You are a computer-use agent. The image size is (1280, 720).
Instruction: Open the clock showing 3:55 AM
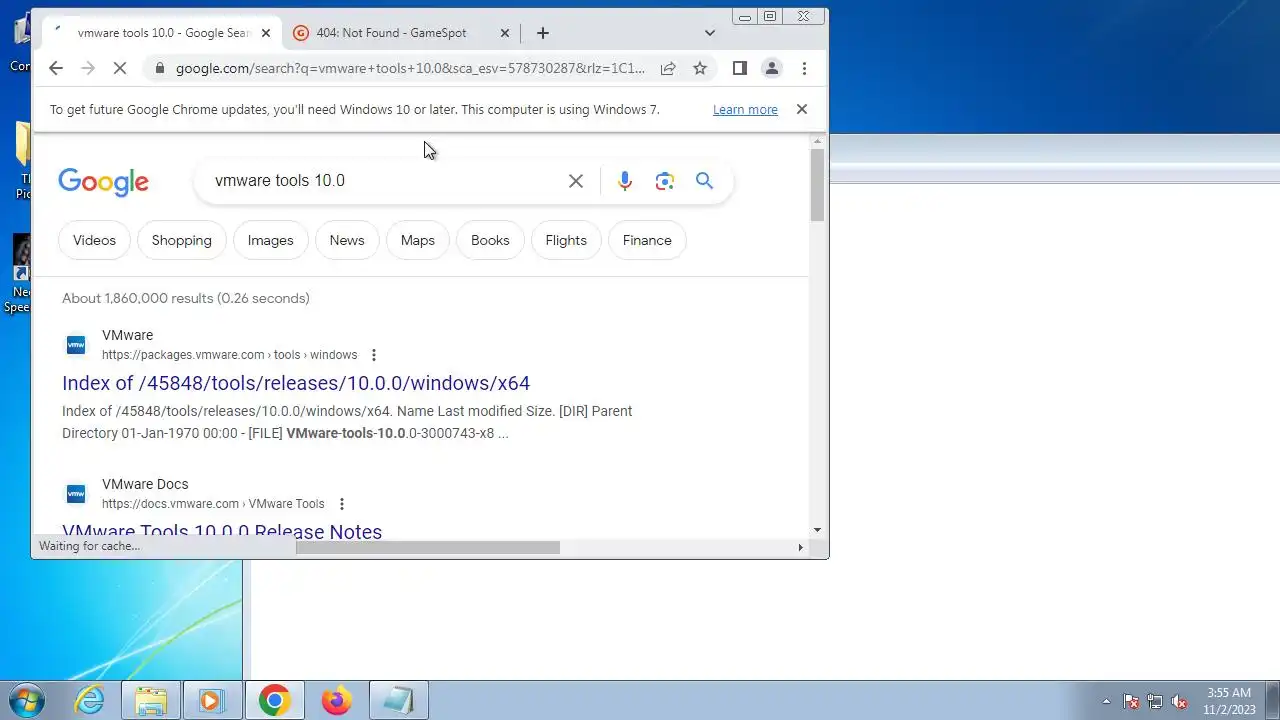click(x=1229, y=701)
